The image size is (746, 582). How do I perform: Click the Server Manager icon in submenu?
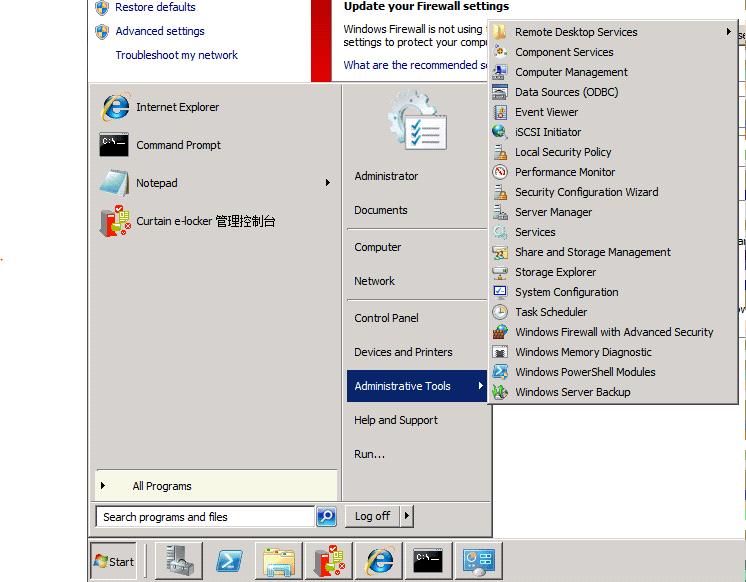pos(500,212)
